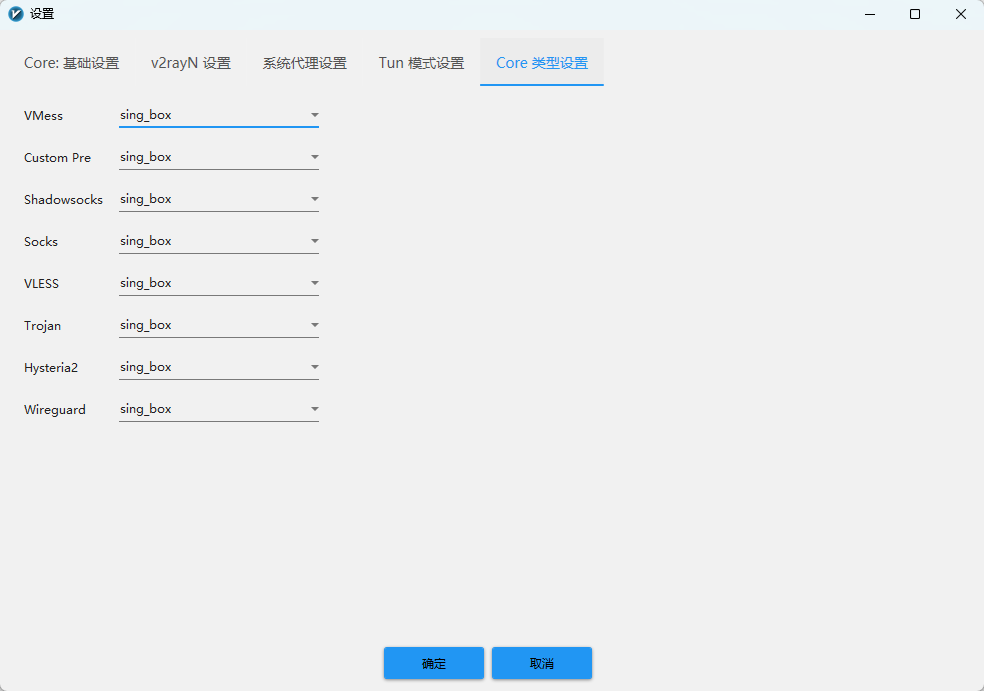Go to the Tun 模式设置 tab
This screenshot has width=984, height=691.
(421, 63)
